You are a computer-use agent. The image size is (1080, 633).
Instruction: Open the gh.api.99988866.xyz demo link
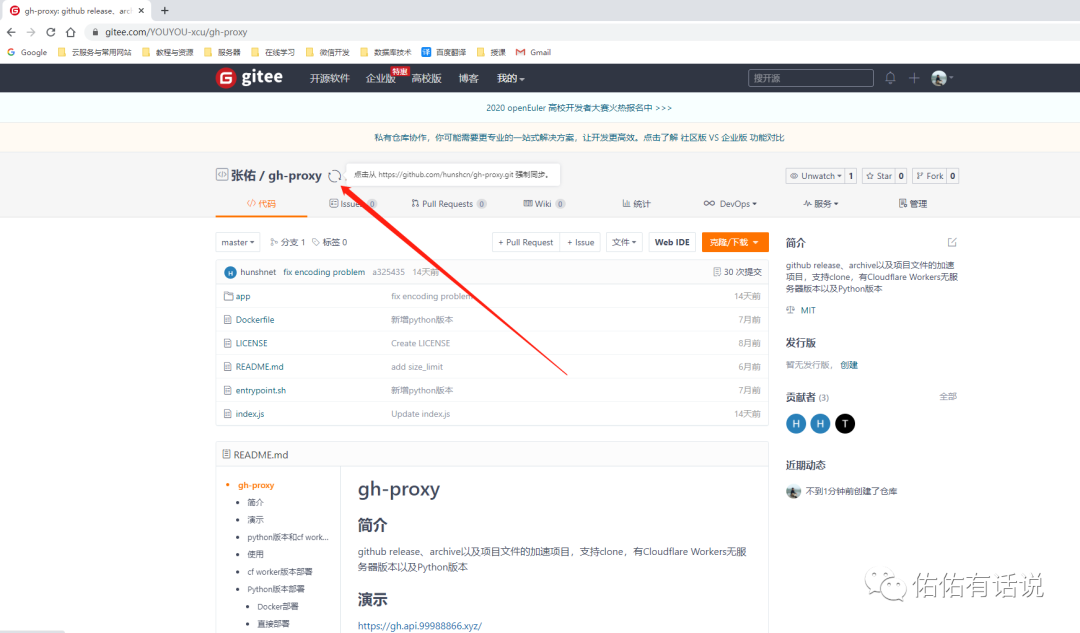(419, 625)
